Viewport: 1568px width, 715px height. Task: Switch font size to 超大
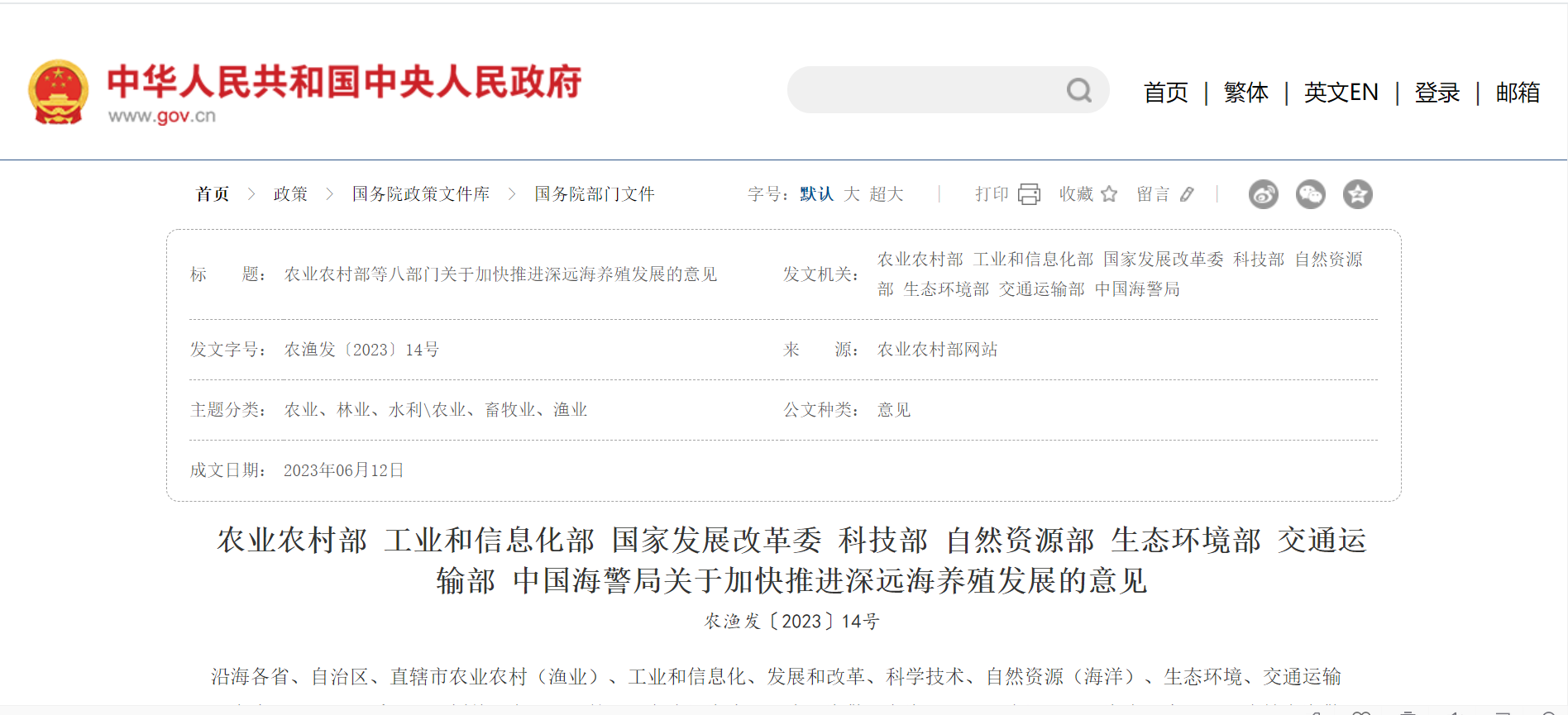pyautogui.click(x=887, y=194)
